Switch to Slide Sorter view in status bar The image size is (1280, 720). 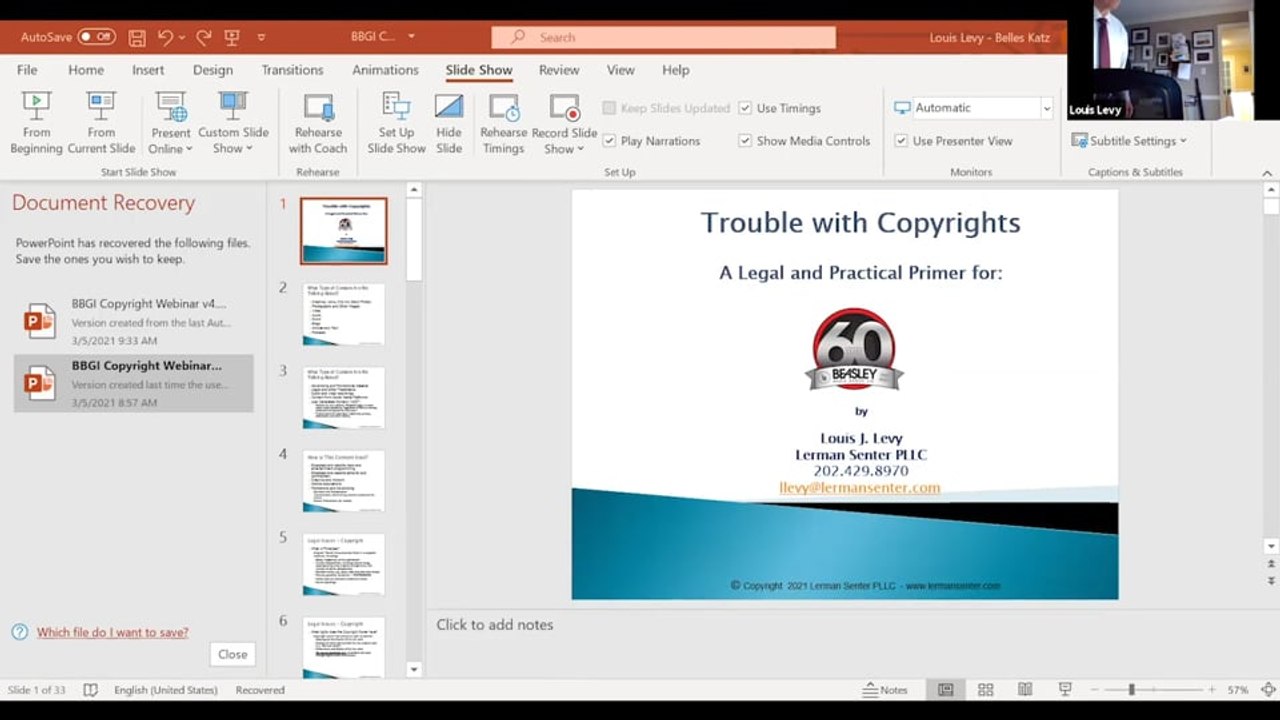pyautogui.click(x=985, y=690)
